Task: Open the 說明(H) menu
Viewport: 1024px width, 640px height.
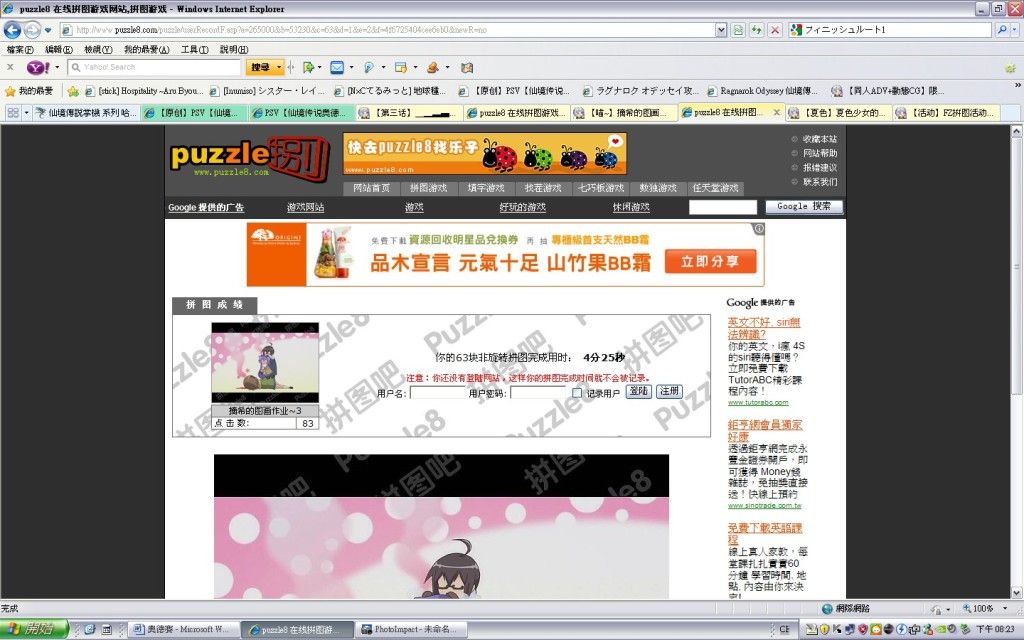Action: click(x=234, y=50)
